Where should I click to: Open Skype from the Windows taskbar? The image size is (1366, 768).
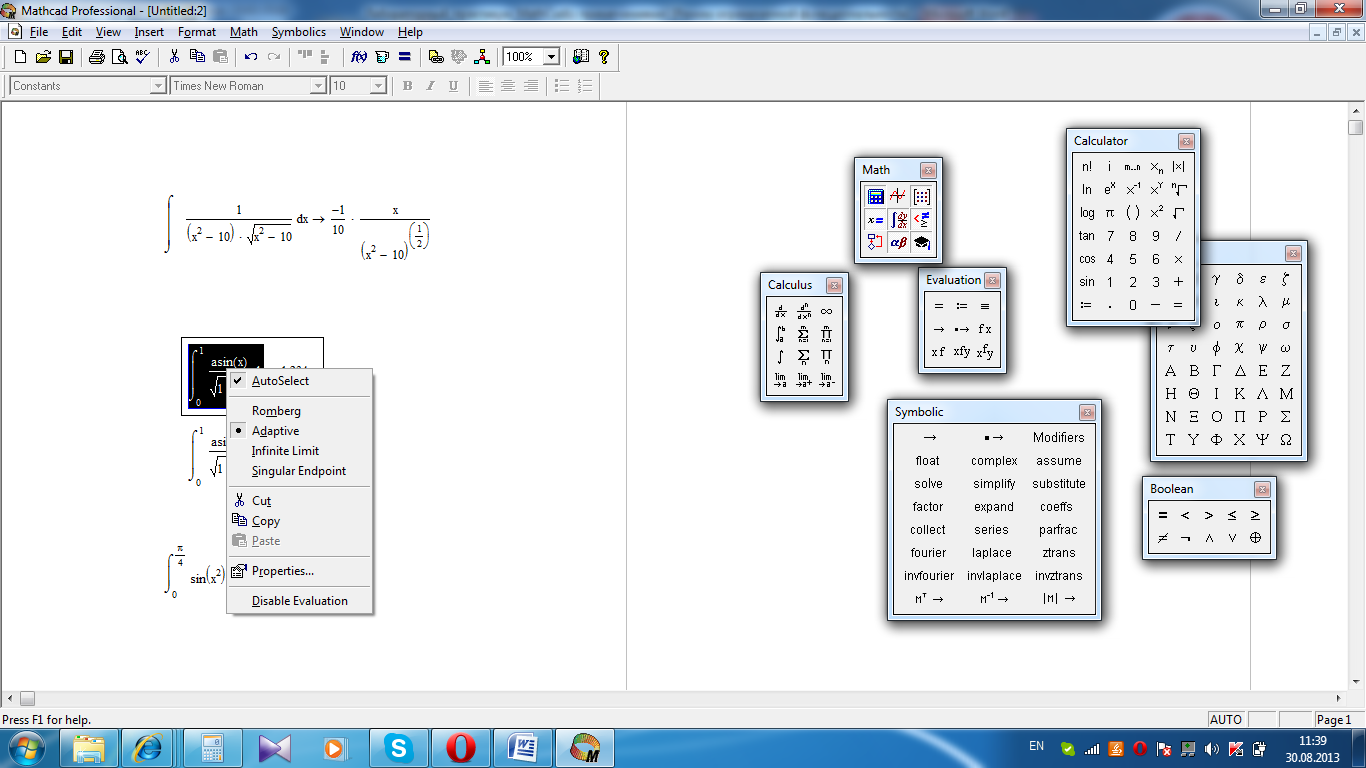(x=400, y=747)
